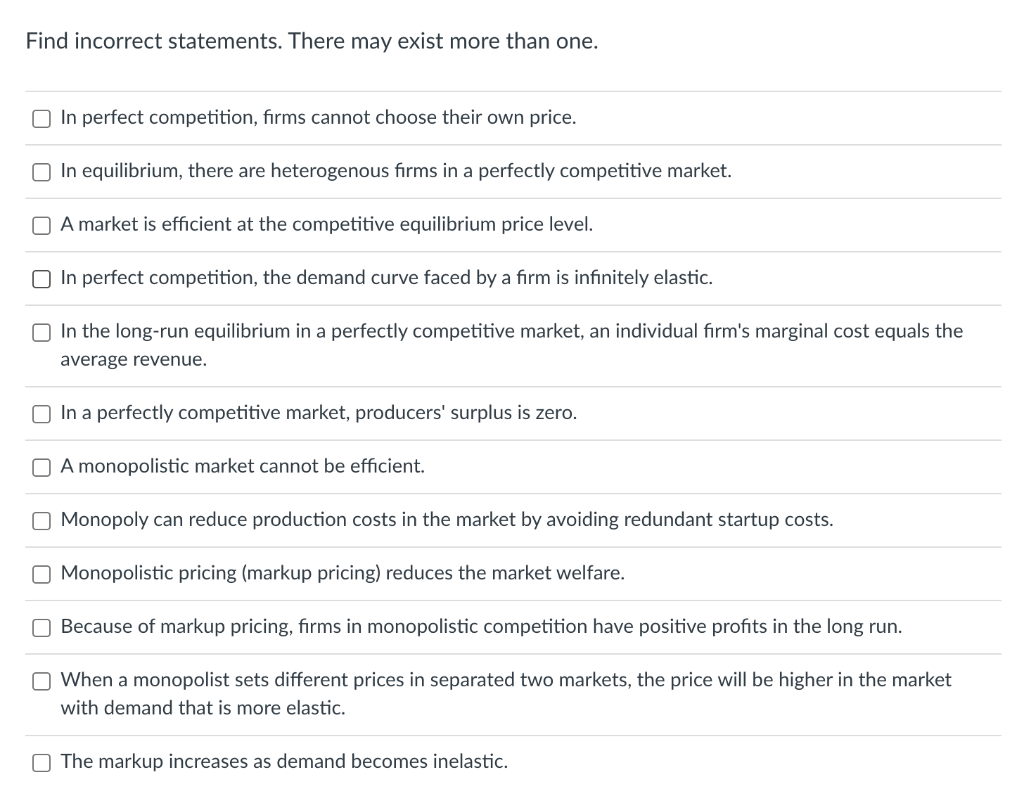Tick the checkbox for 'markup increases as demand becomes inelastic'

tap(41, 763)
